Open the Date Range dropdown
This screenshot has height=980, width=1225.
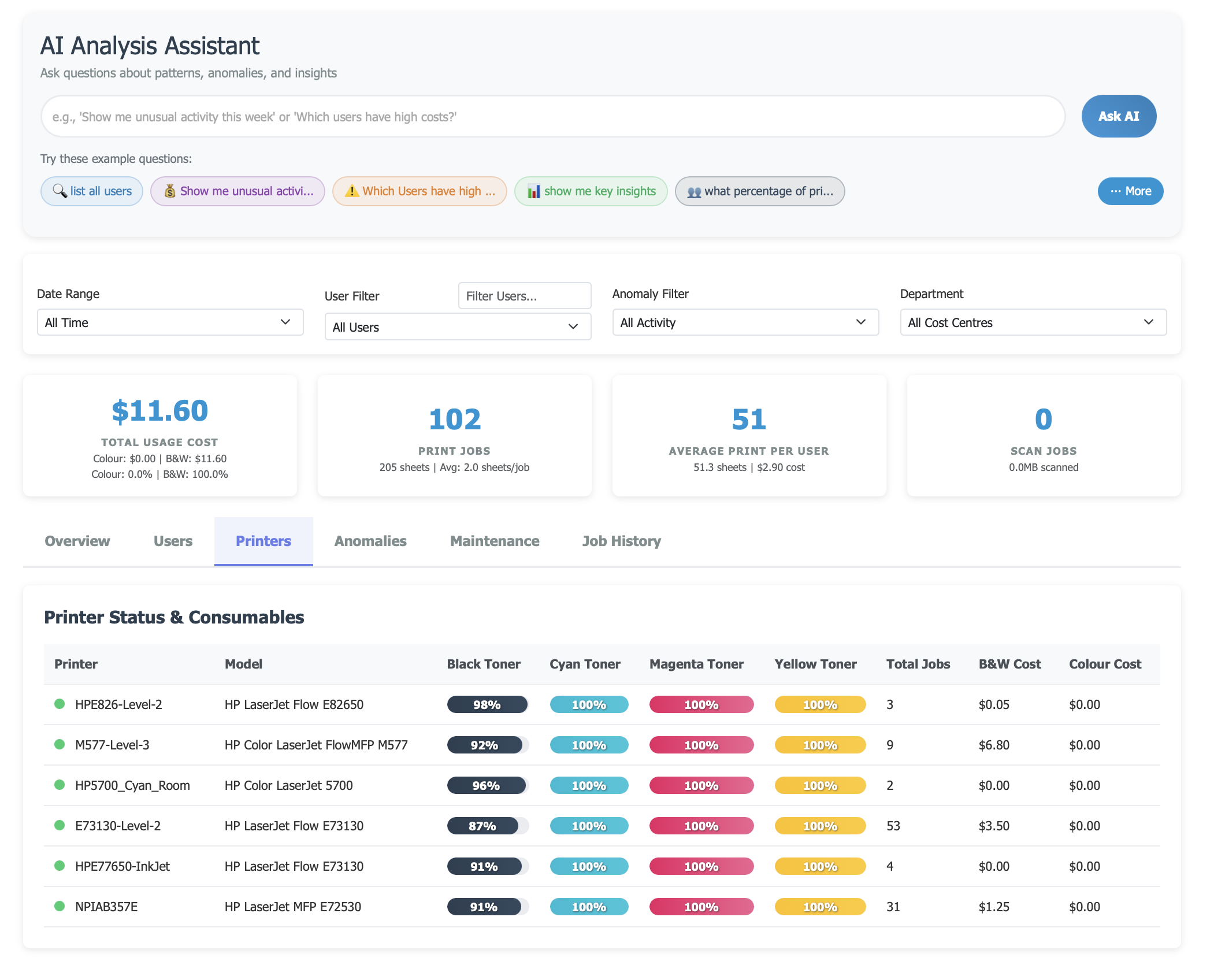tap(170, 322)
